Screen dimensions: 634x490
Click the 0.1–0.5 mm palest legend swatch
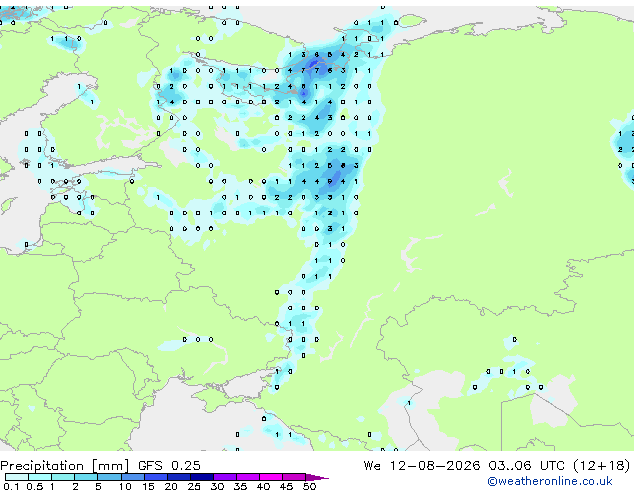point(17,477)
